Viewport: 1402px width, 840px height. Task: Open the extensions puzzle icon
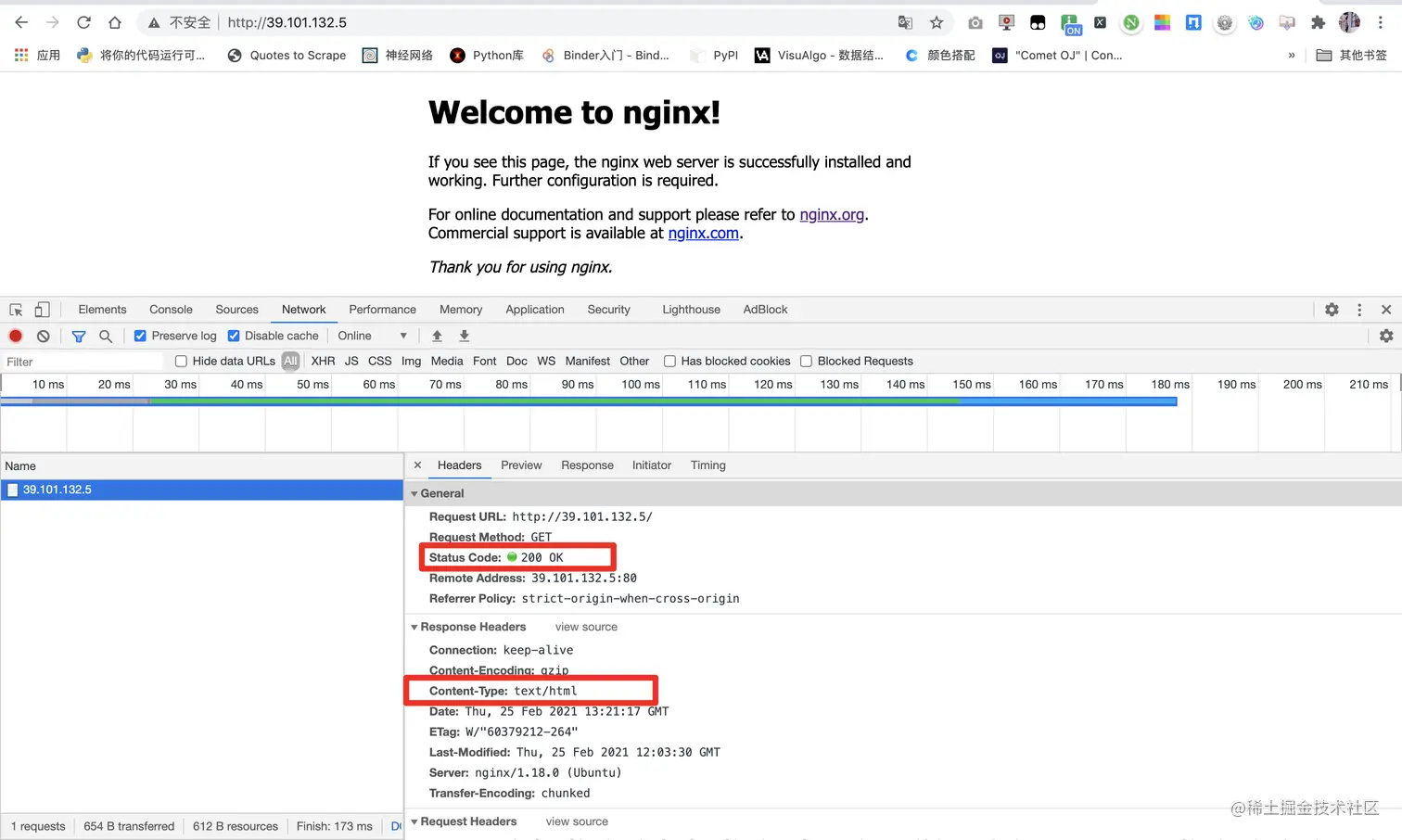point(1318,22)
